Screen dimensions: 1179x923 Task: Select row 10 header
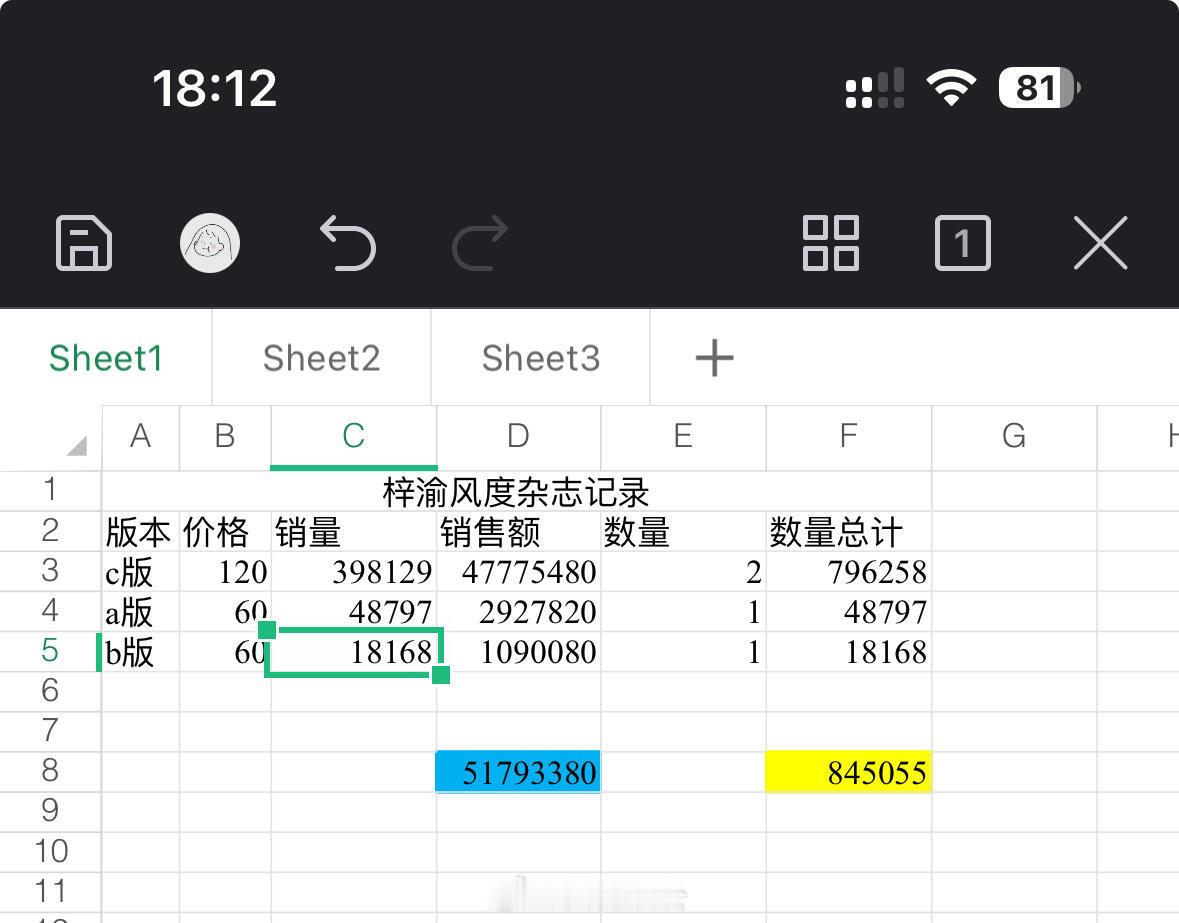pos(50,851)
